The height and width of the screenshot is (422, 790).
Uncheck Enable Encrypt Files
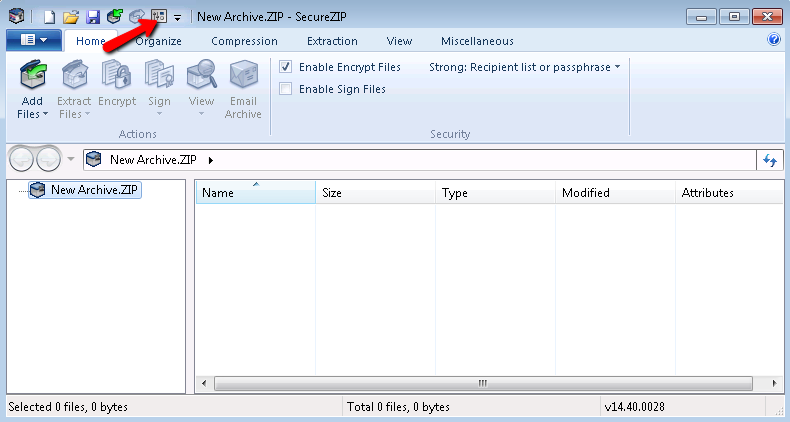(x=286, y=67)
